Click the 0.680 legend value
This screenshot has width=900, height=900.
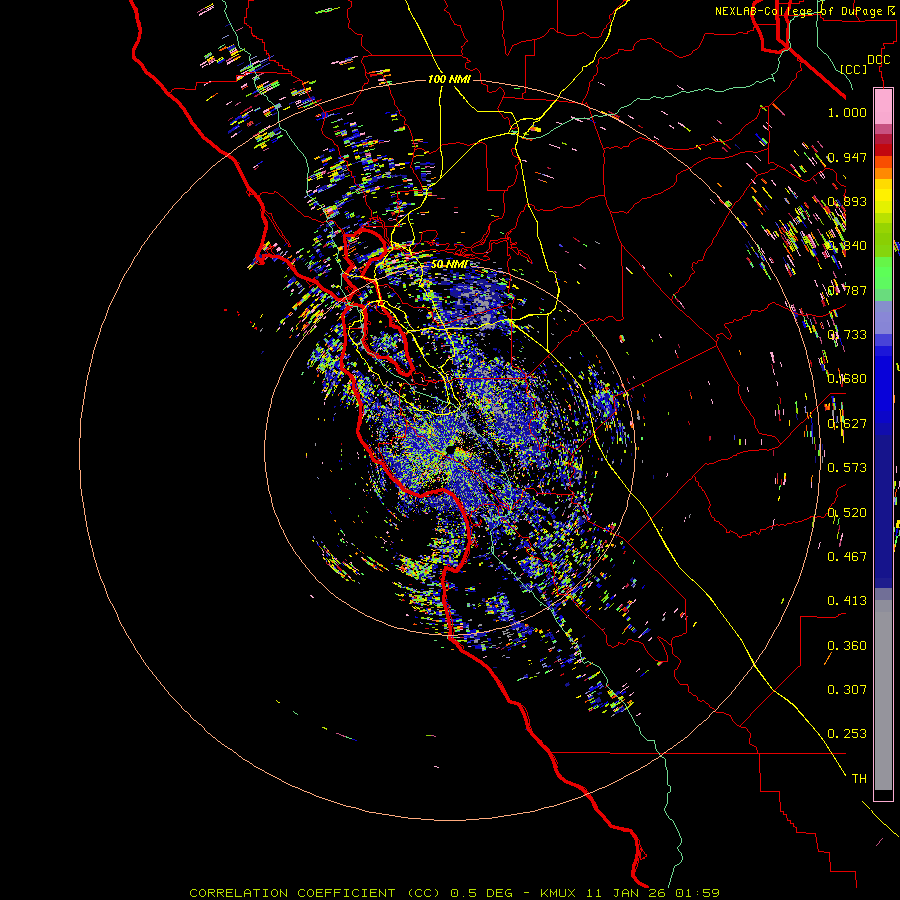coord(847,379)
